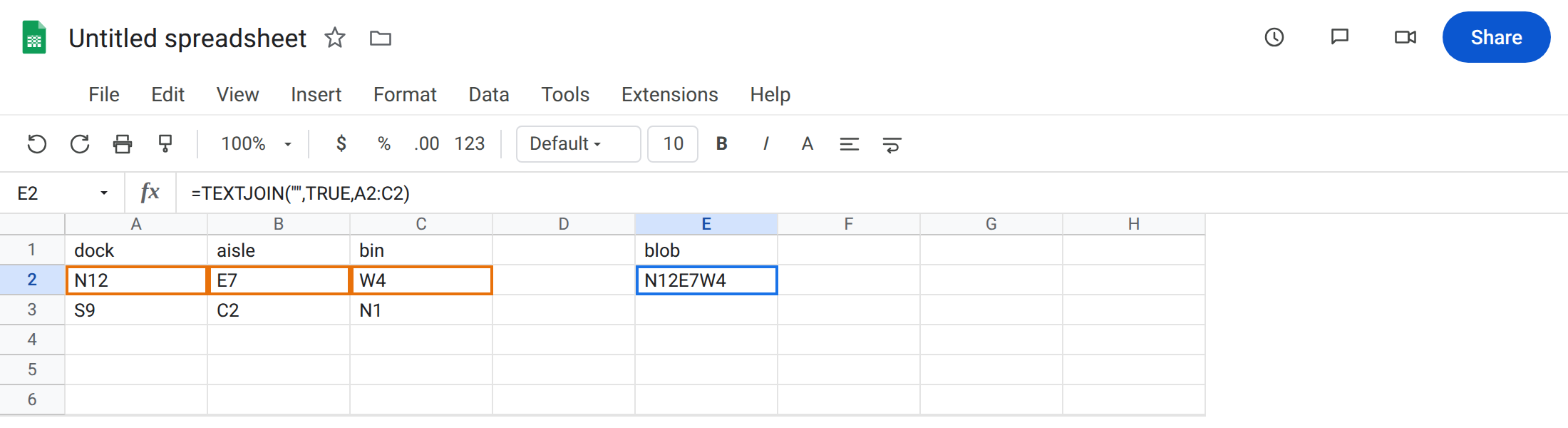Open version history clock icon
This screenshot has width=1568, height=428.
(x=1274, y=37)
